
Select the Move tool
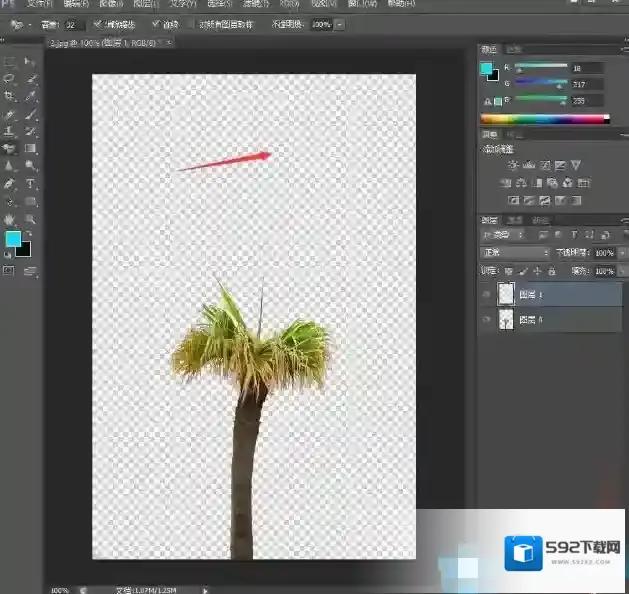coord(30,61)
